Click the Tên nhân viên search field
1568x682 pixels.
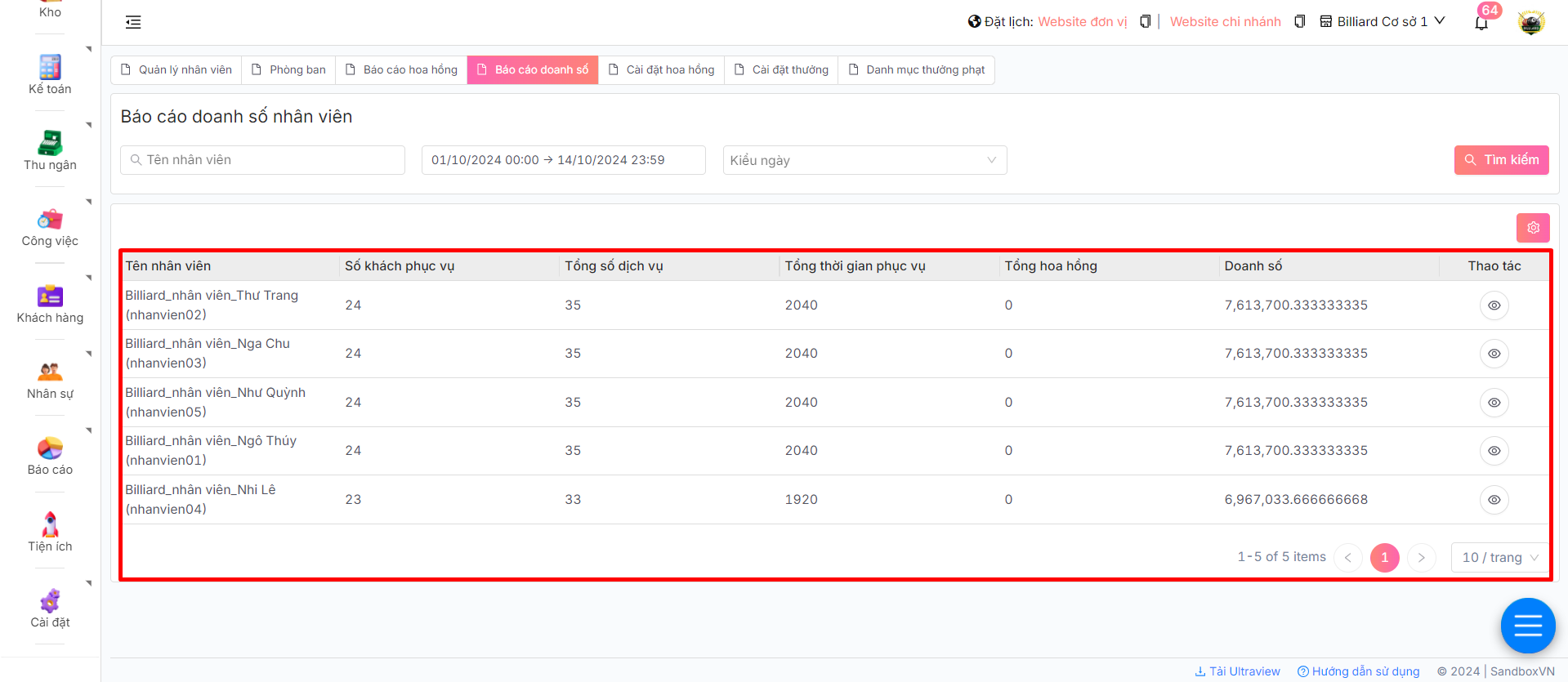pyautogui.click(x=263, y=160)
